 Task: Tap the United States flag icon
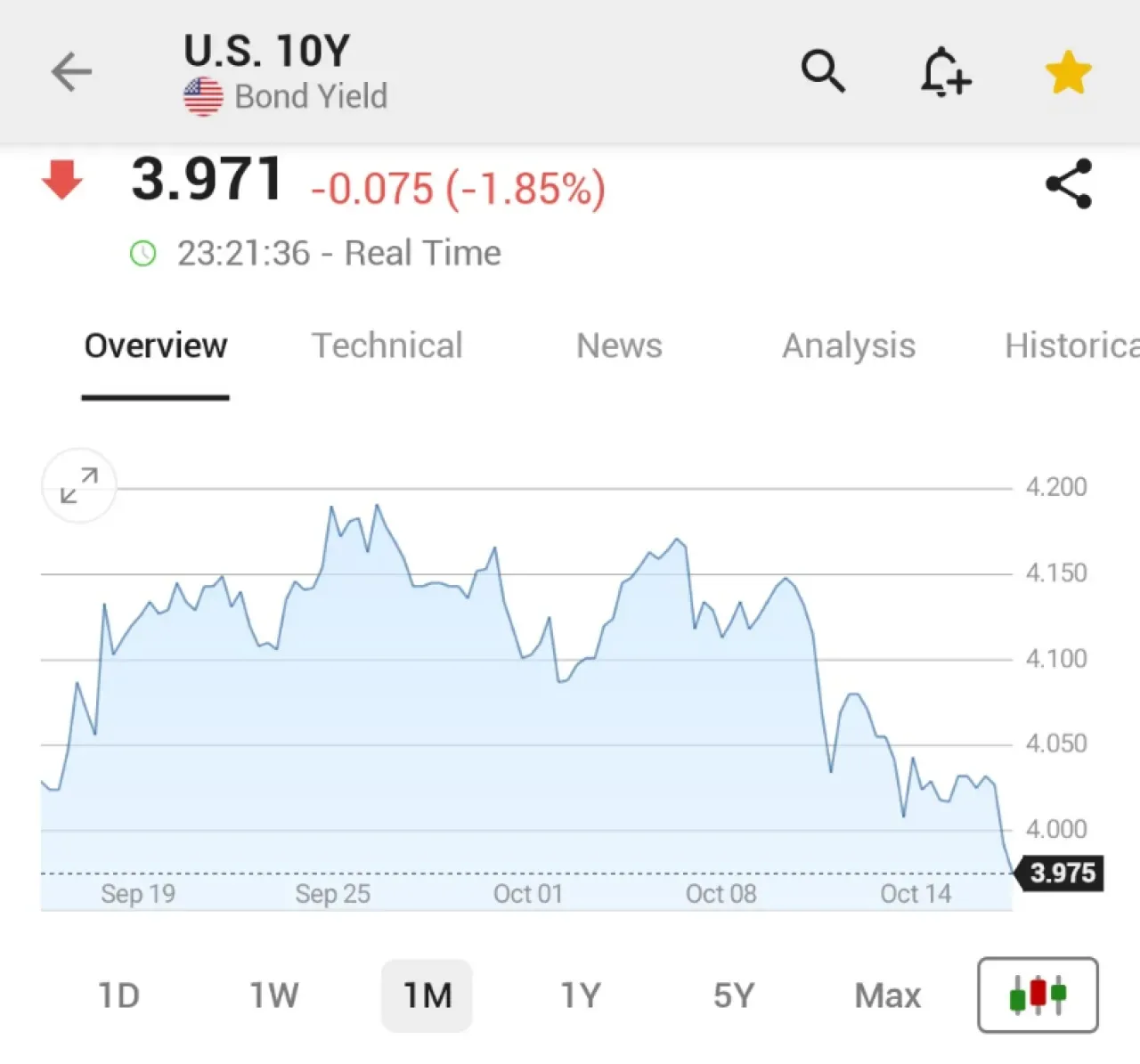[203, 97]
